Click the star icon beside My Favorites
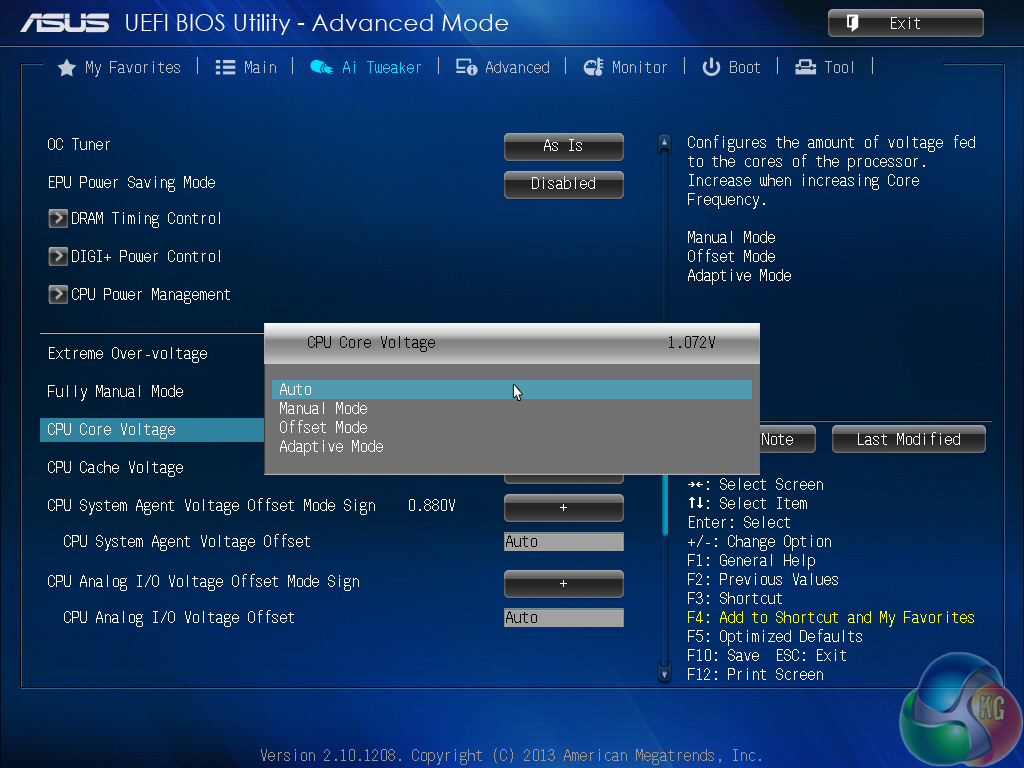The width and height of the screenshot is (1024, 768). click(x=67, y=67)
